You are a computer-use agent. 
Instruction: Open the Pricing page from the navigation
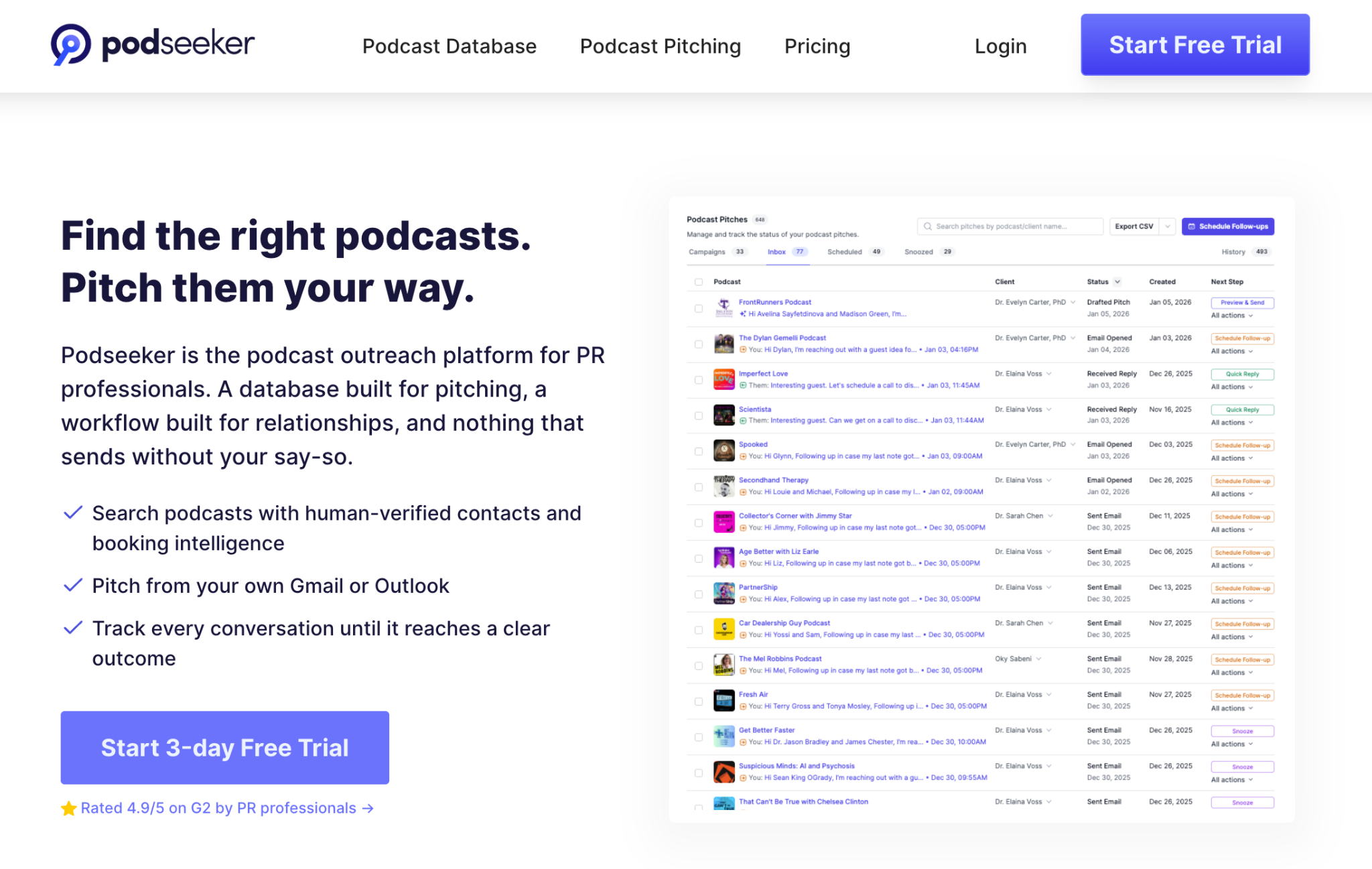(x=817, y=46)
